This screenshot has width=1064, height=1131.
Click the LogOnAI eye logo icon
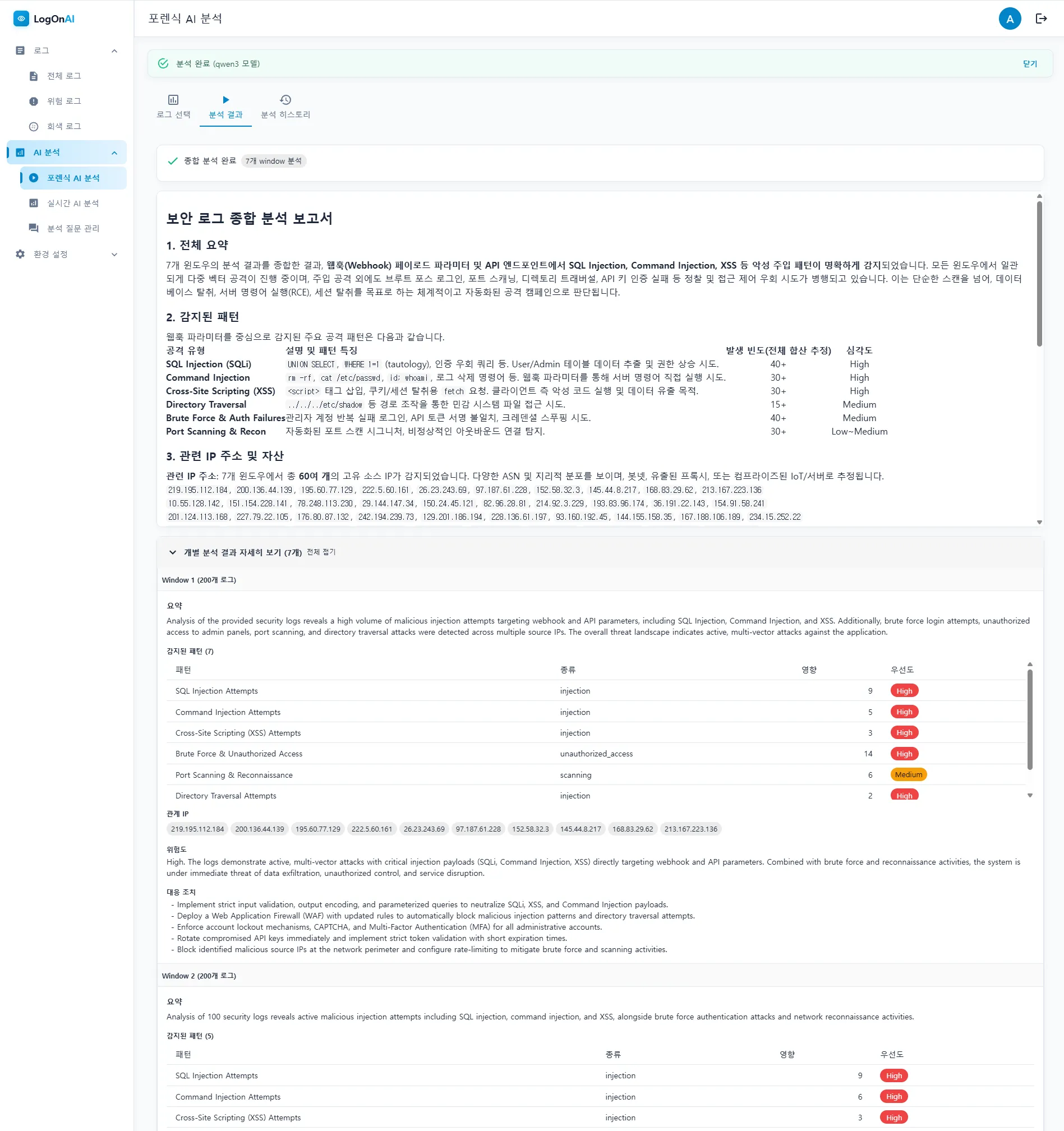(21, 19)
